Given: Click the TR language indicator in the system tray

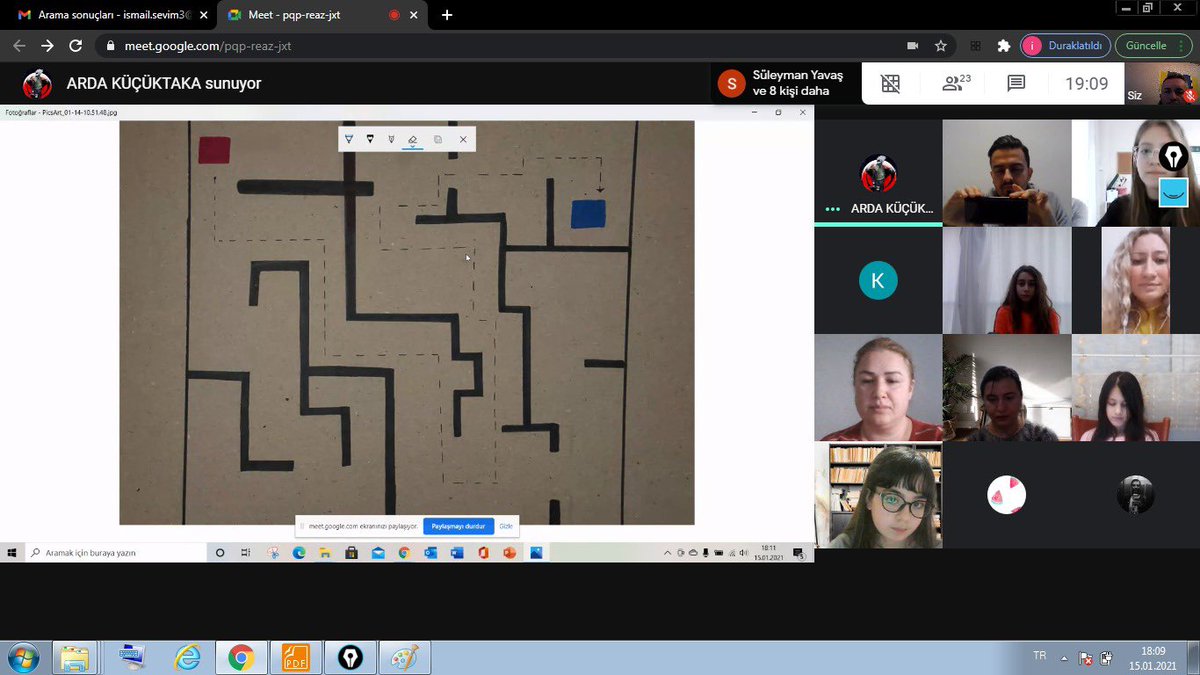Looking at the screenshot, I should click(x=1040, y=656).
